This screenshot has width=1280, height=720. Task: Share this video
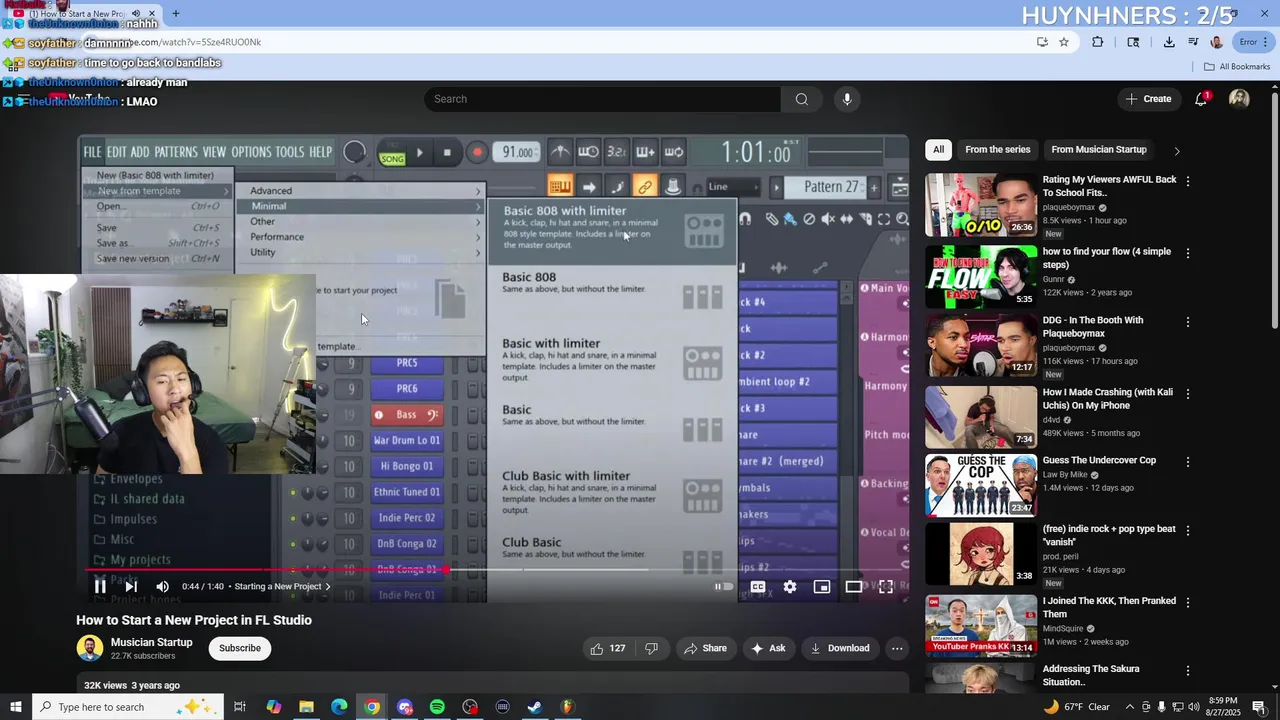pyautogui.click(x=705, y=648)
